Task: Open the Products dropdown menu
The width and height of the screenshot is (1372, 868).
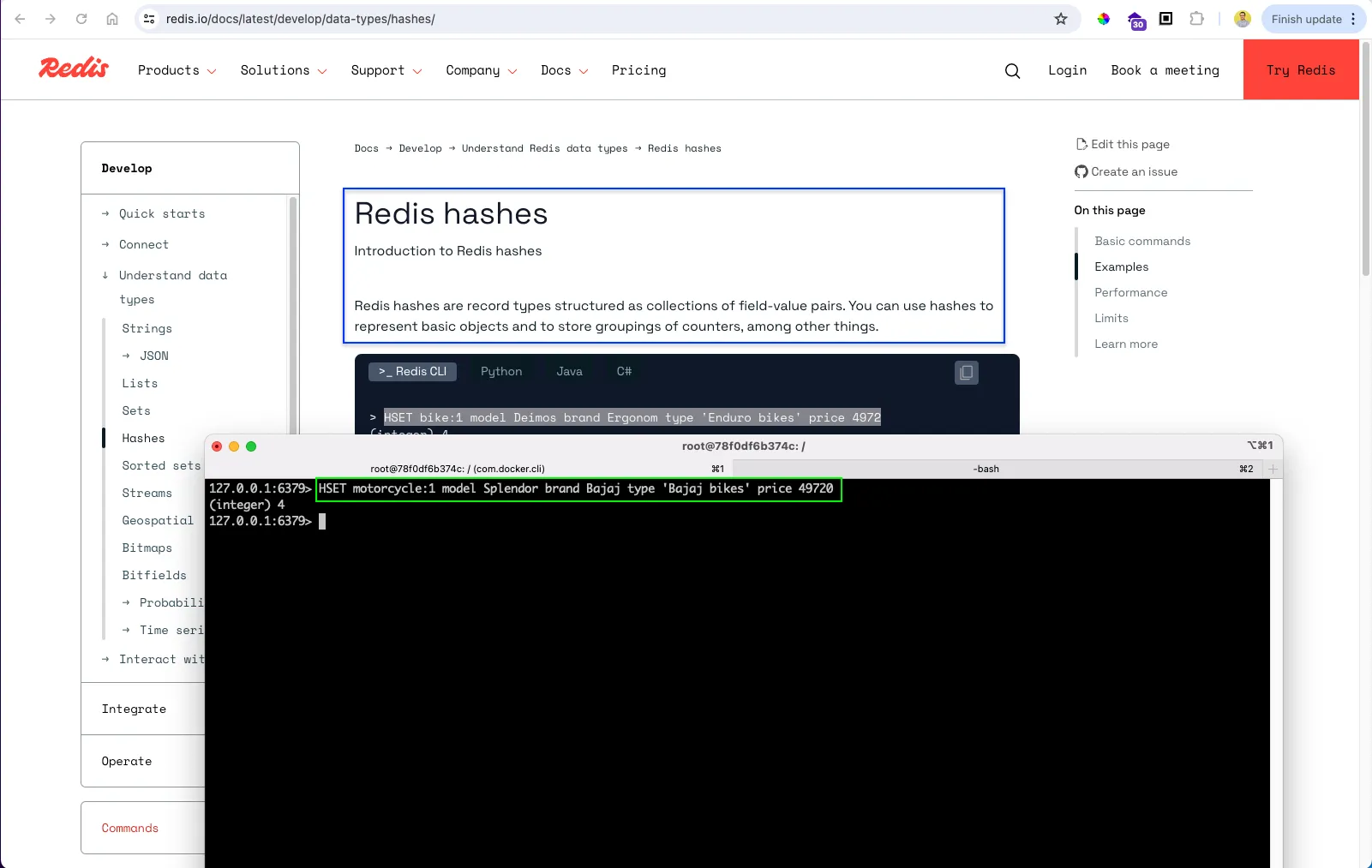Action: (177, 70)
